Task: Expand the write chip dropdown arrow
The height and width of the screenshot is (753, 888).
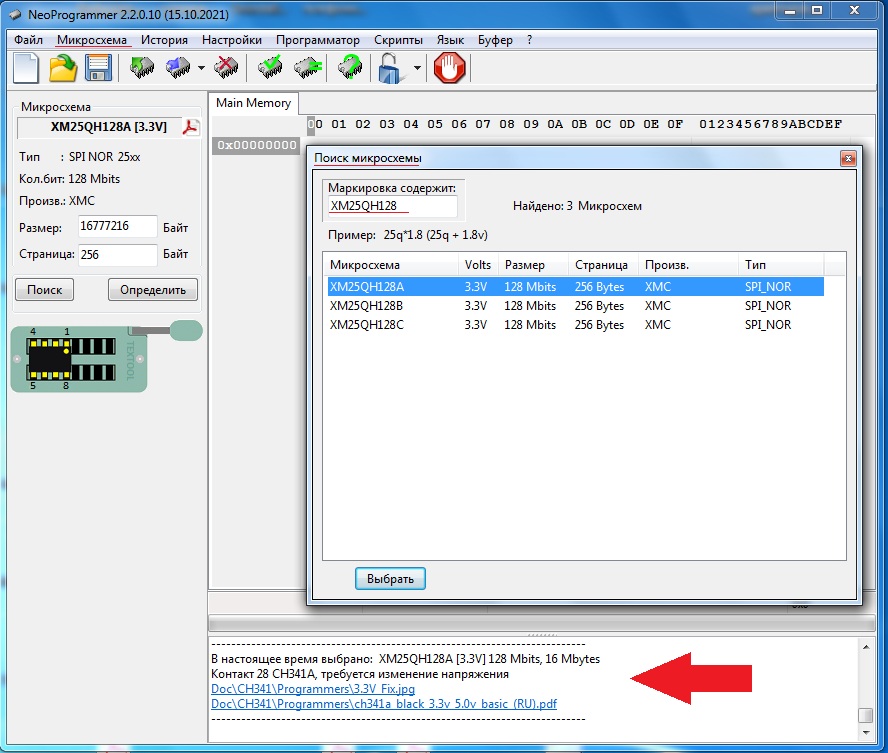Action: coord(201,69)
